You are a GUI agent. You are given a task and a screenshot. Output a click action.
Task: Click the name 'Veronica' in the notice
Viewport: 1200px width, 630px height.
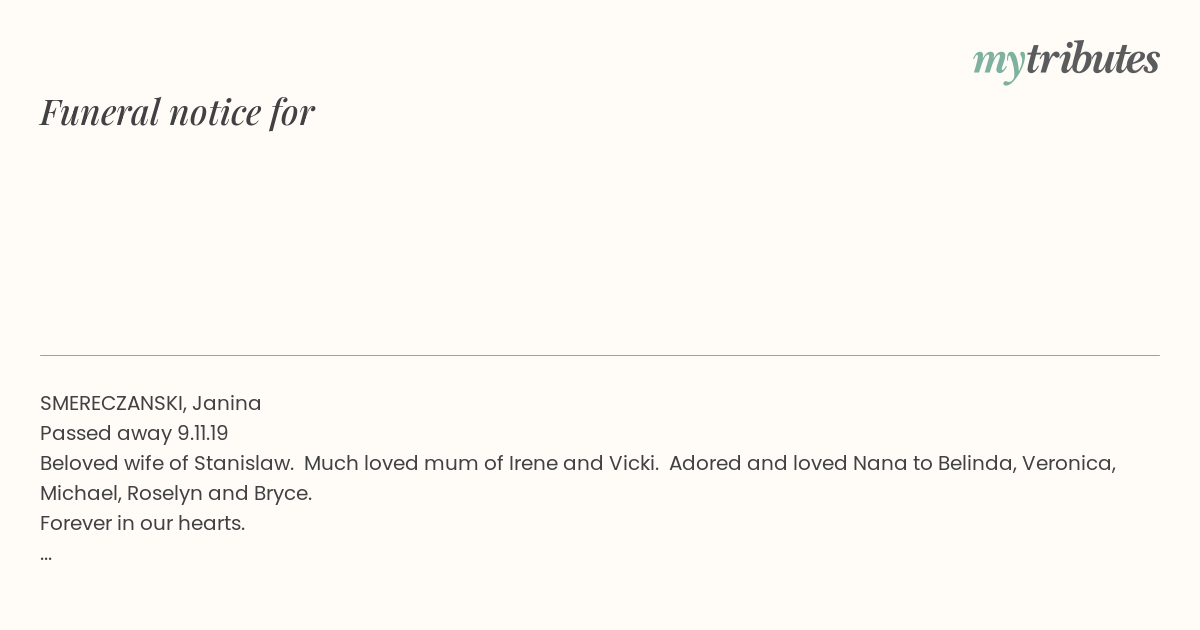tap(1069, 463)
